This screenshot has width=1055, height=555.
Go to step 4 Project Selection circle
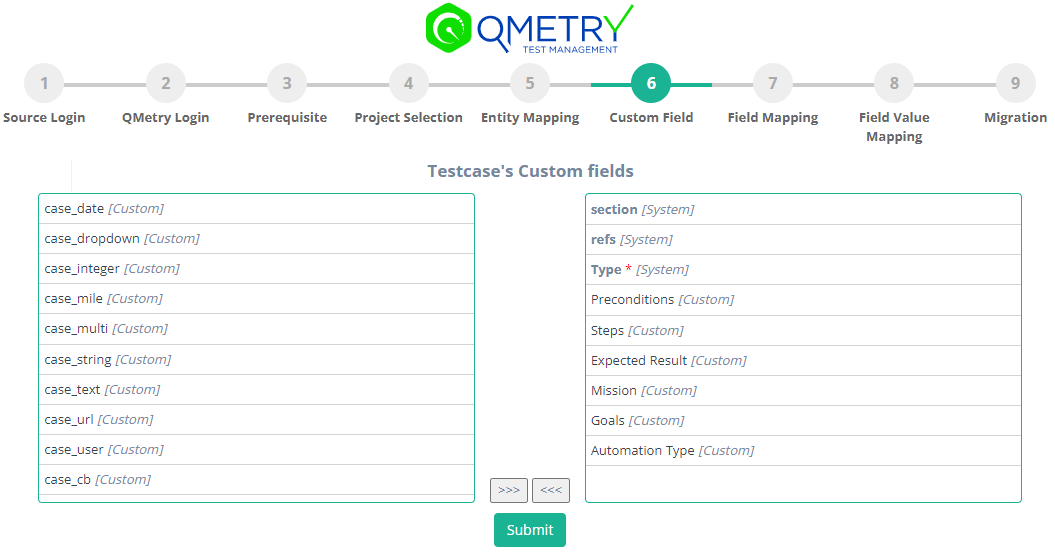tap(408, 83)
